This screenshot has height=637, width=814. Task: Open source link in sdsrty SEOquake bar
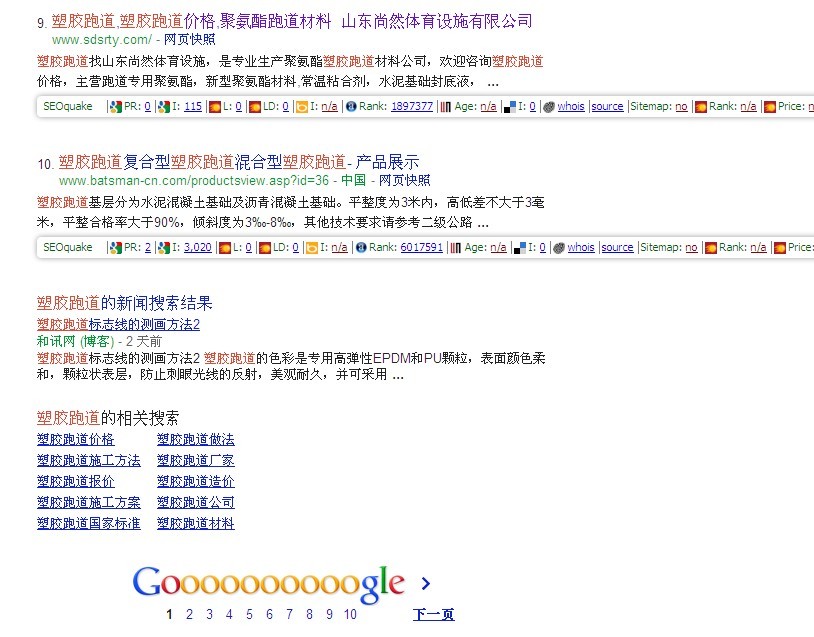point(607,106)
